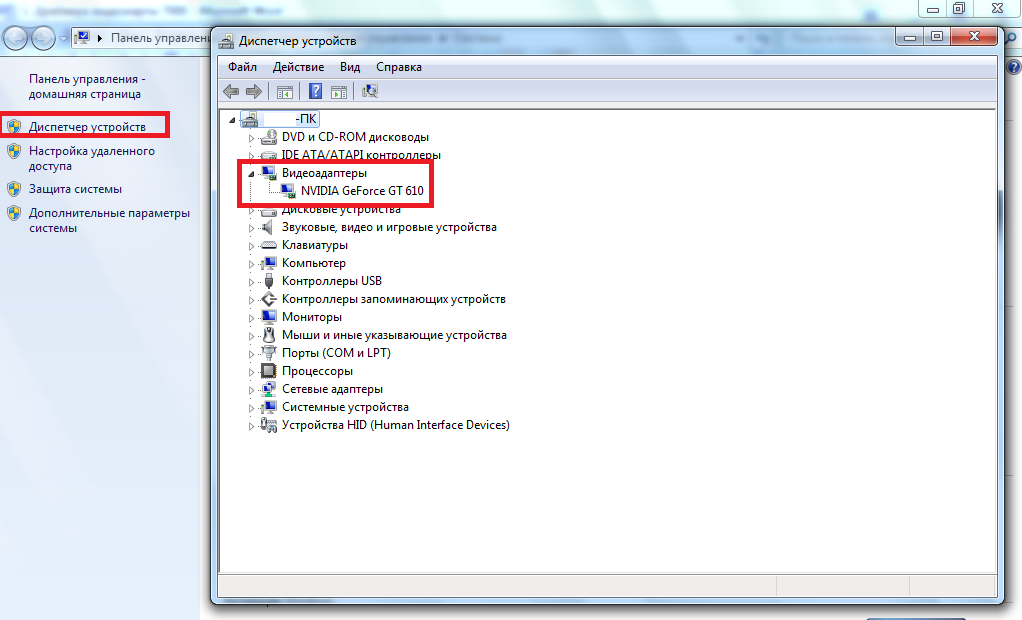This screenshot has width=1022, height=620.
Task: Click the HID icon beside Устройства HID
Action: 269,425
